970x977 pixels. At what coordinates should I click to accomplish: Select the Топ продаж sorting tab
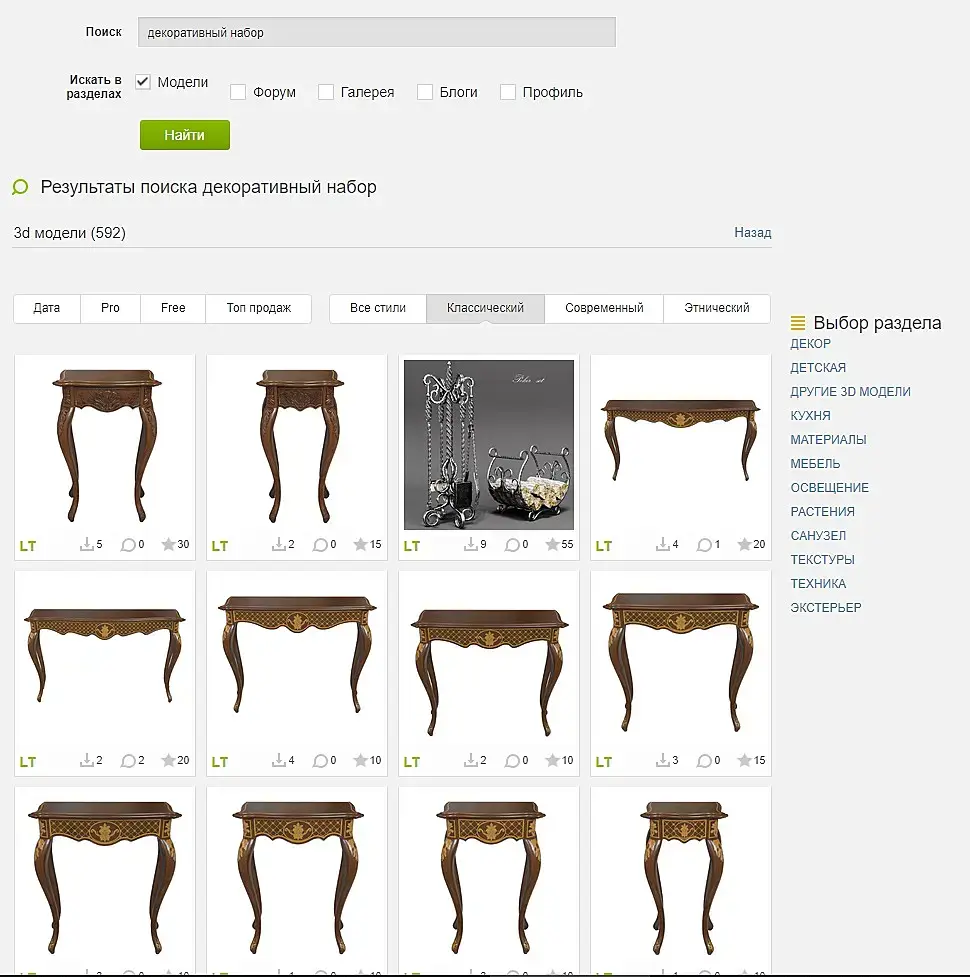(x=259, y=308)
